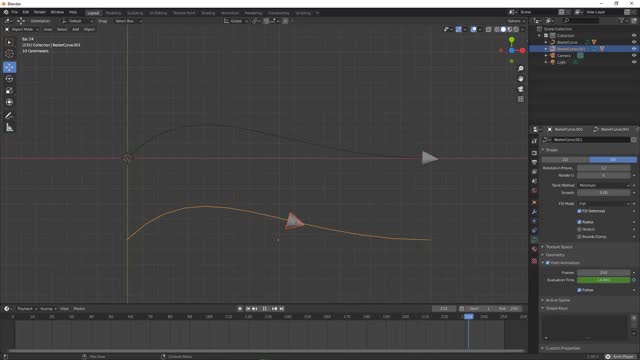The width and height of the screenshot is (640, 360).
Task: Toggle the Radius checkbox
Action: coord(579,222)
